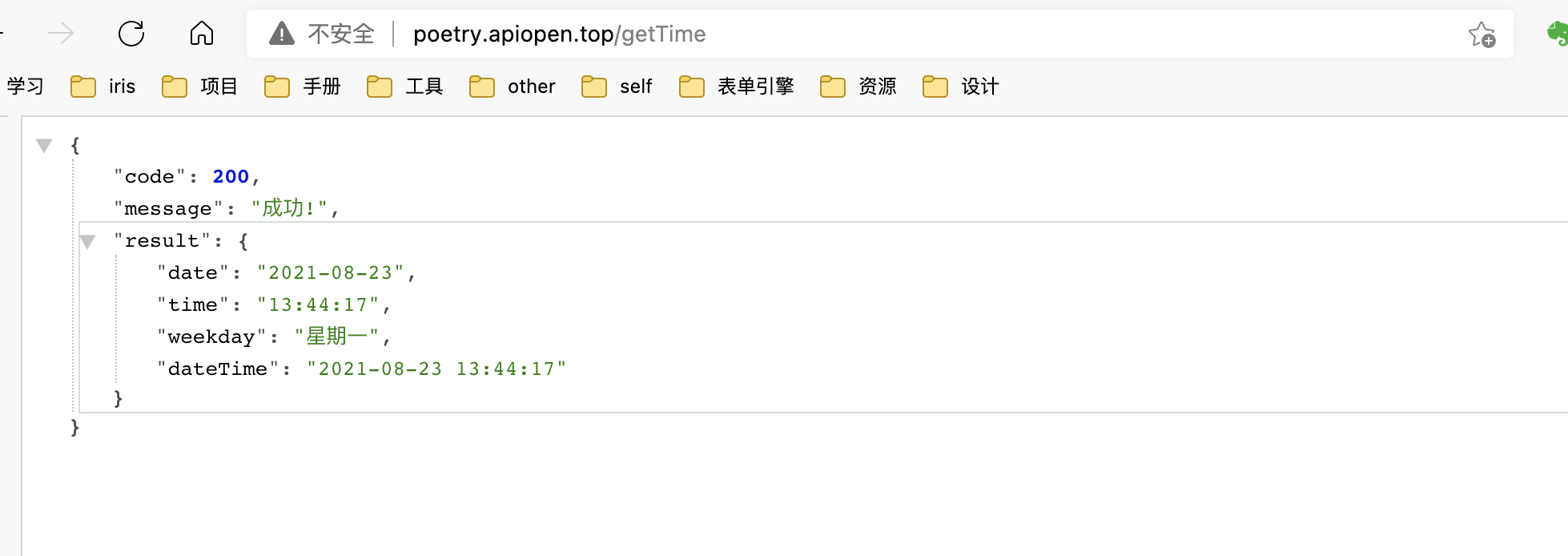The width and height of the screenshot is (1568, 556).
Task: Collapse the root JSON object triangle
Action: (43, 145)
